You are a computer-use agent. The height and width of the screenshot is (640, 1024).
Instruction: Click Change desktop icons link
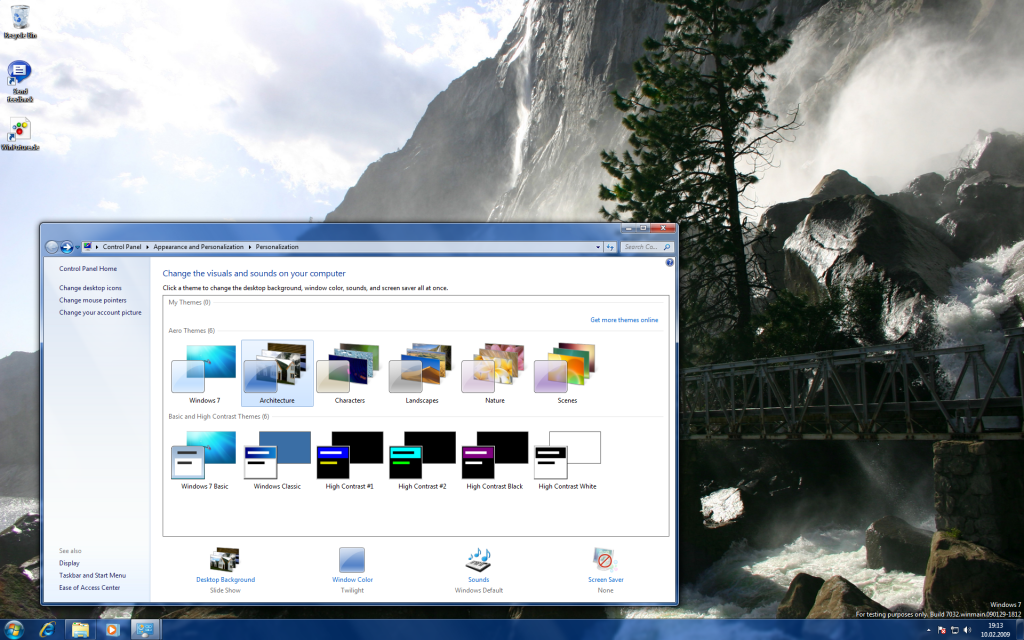click(90, 288)
